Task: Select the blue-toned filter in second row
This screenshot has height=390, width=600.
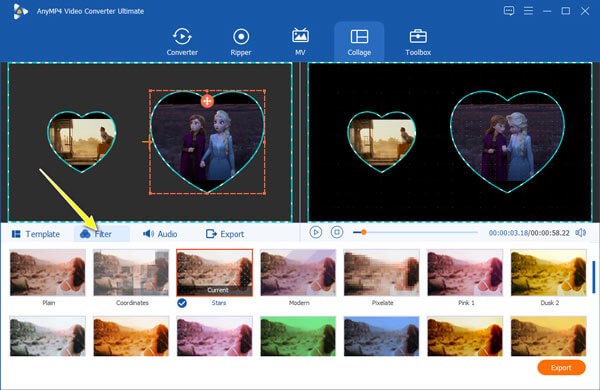Action: pyautogui.click(x=382, y=336)
